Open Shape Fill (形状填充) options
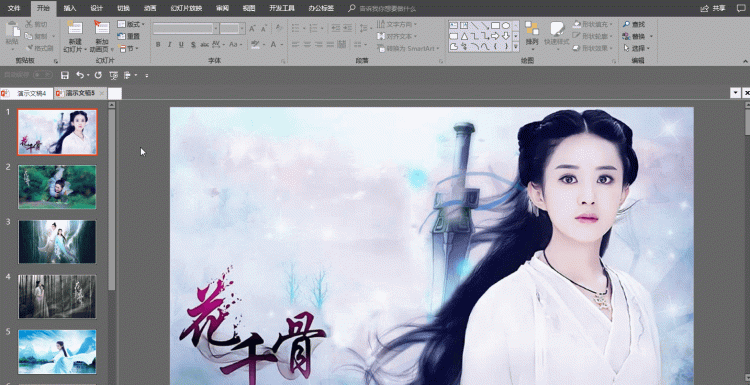The height and width of the screenshot is (385, 750). pyautogui.click(x=593, y=24)
